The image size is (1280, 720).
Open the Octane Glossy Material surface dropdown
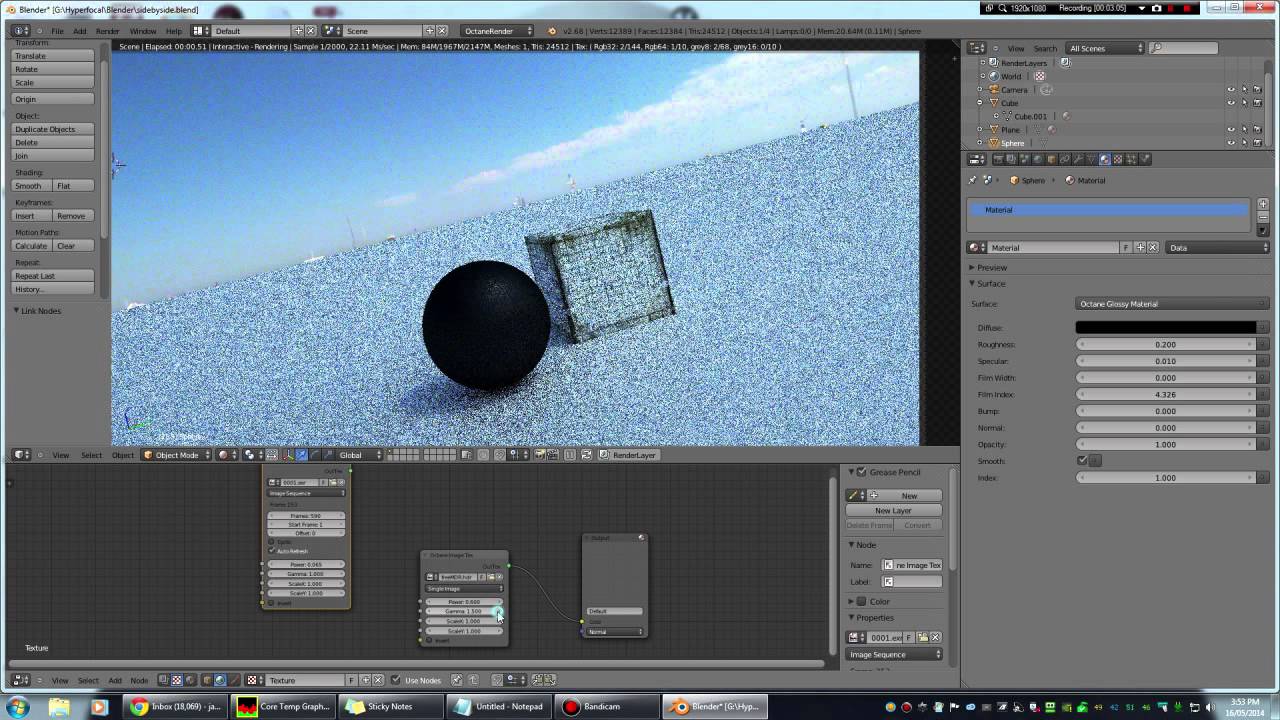pyautogui.click(x=1172, y=304)
